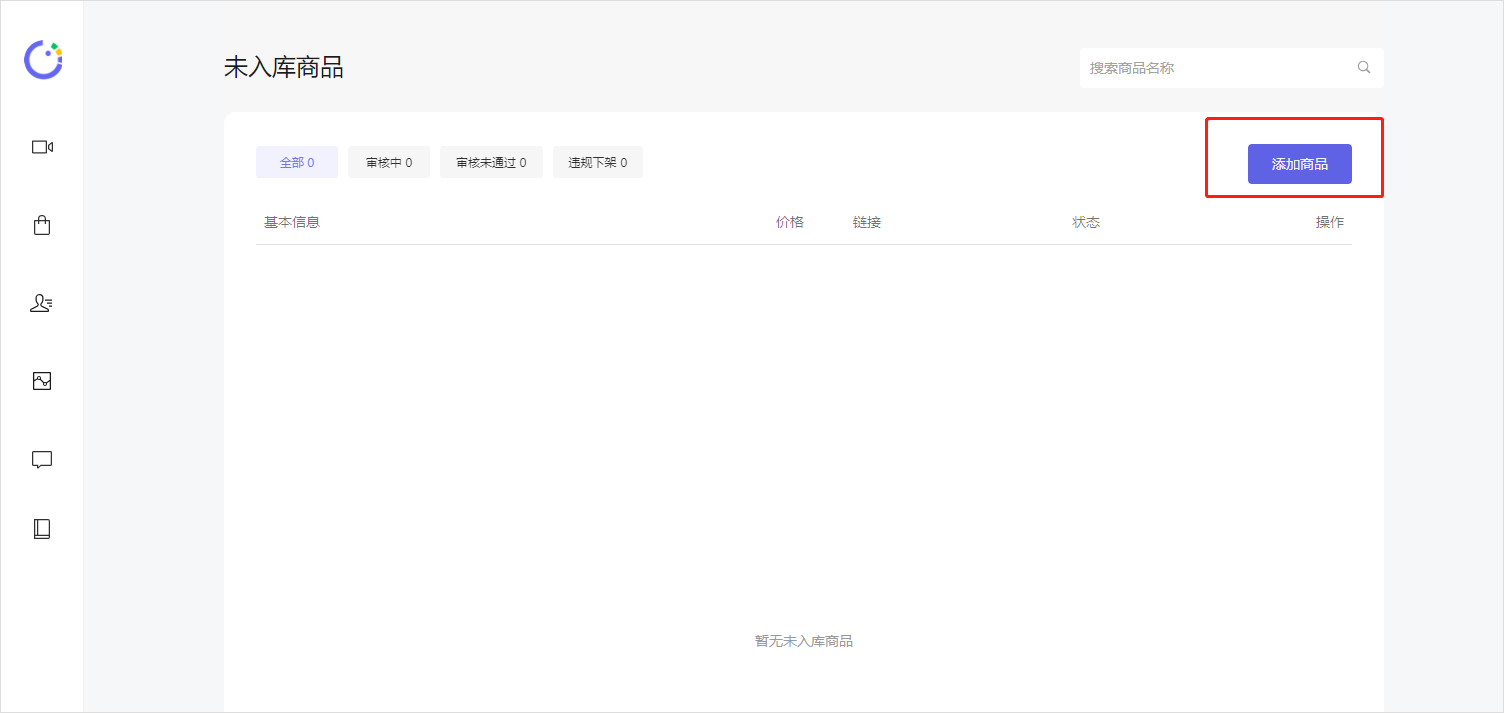Image resolution: width=1504 pixels, height=713 pixels.
Task: Click the 链接 column header
Action: [x=867, y=222]
